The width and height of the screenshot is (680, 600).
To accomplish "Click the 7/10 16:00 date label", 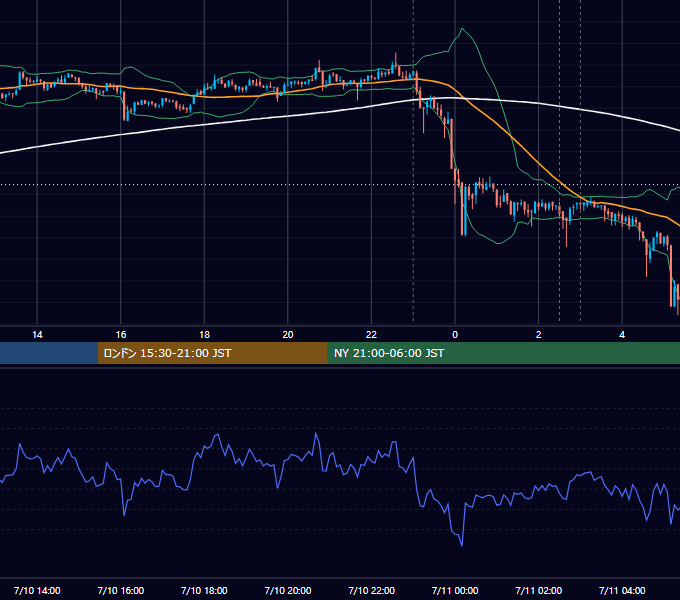I will (121, 590).
